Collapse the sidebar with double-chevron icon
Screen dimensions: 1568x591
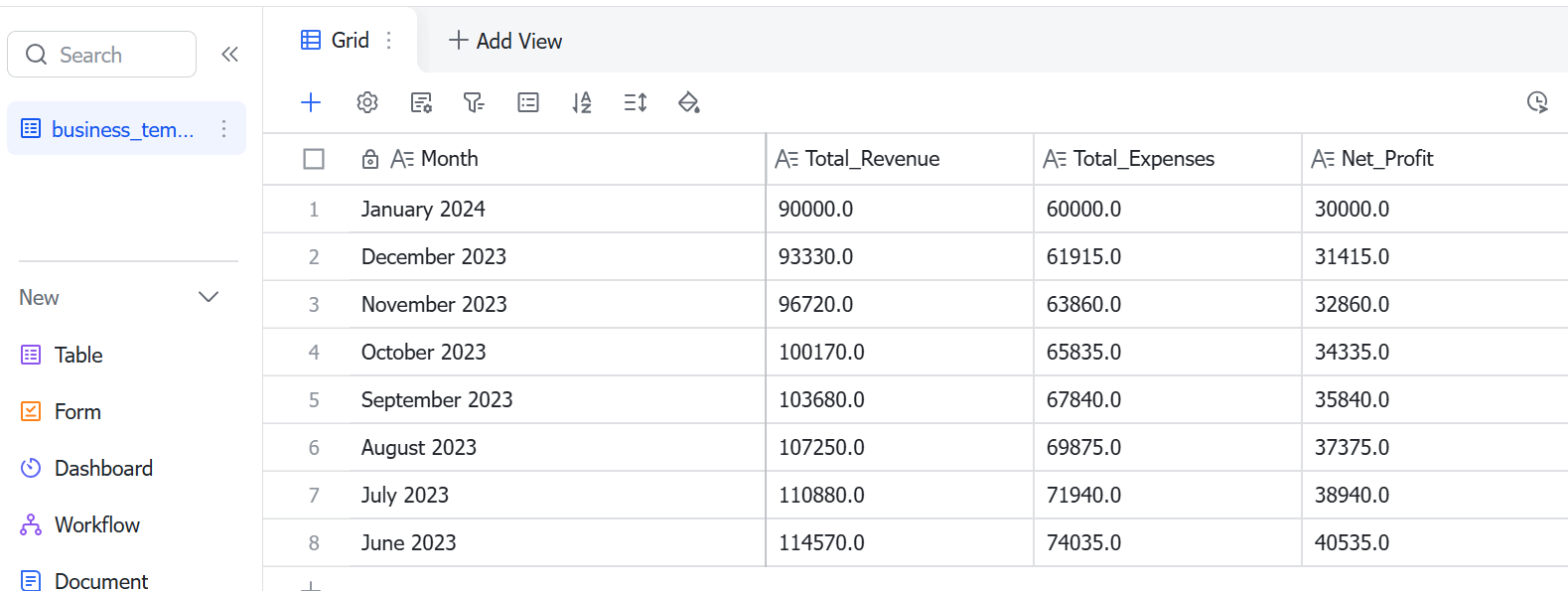coord(230,54)
